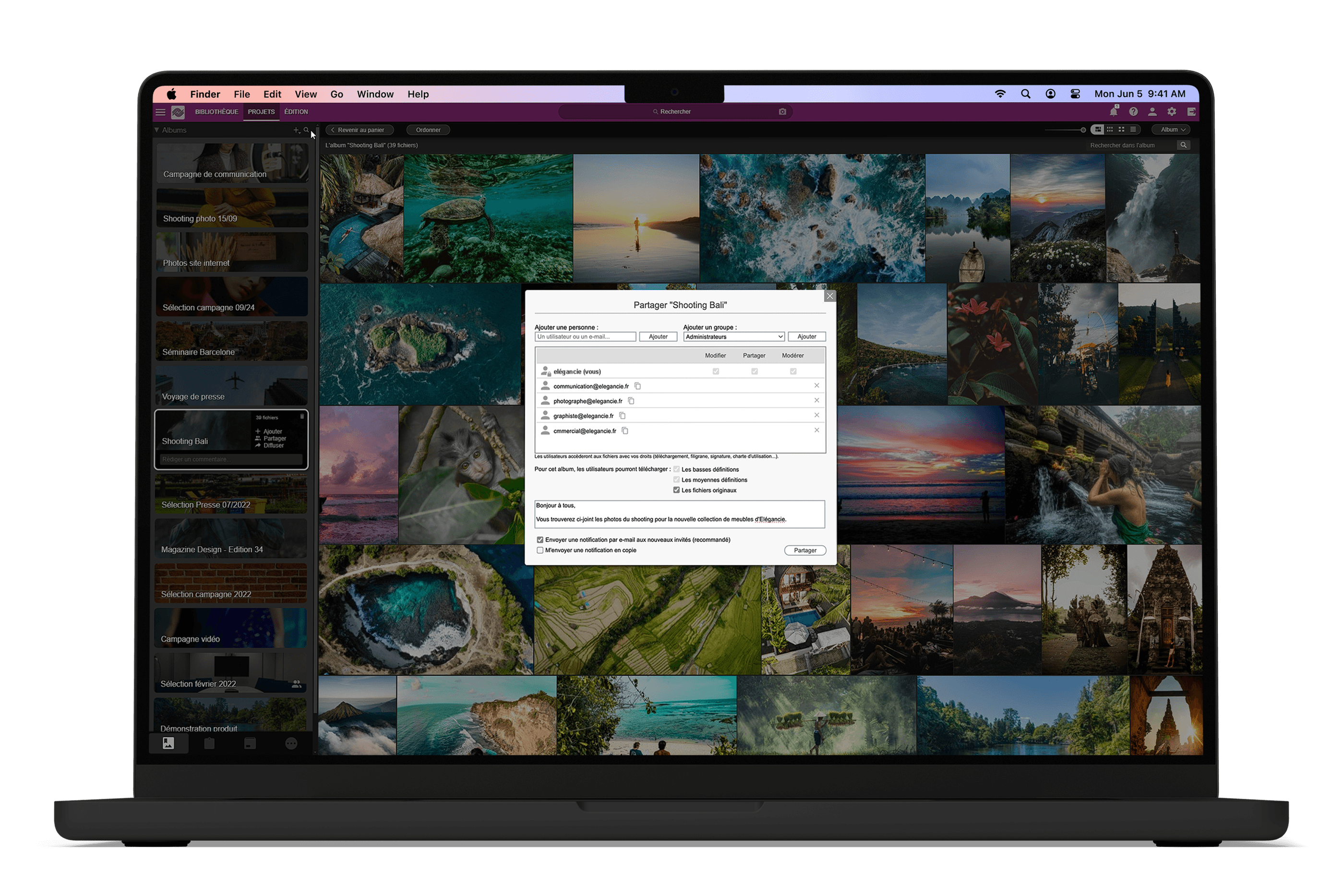
Task: Open the hamburger menu icon
Action: click(x=161, y=113)
